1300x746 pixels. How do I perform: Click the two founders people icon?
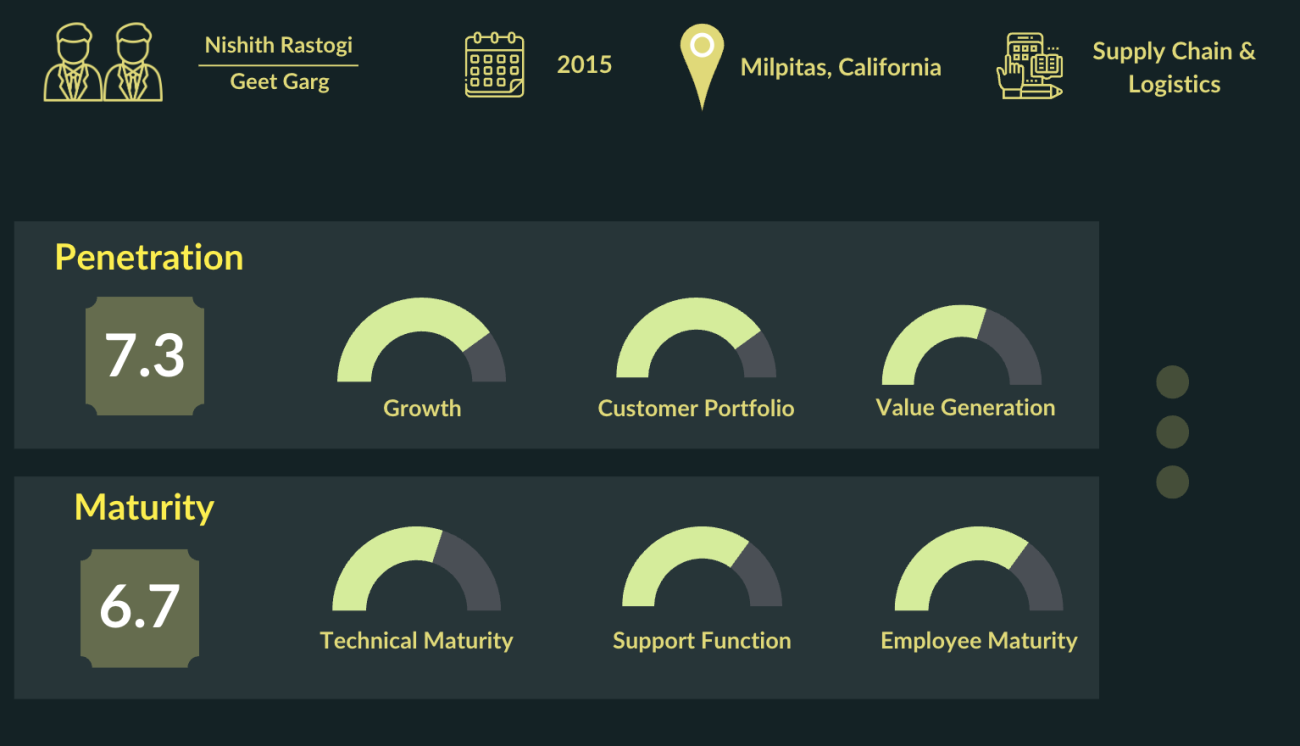click(x=104, y=62)
